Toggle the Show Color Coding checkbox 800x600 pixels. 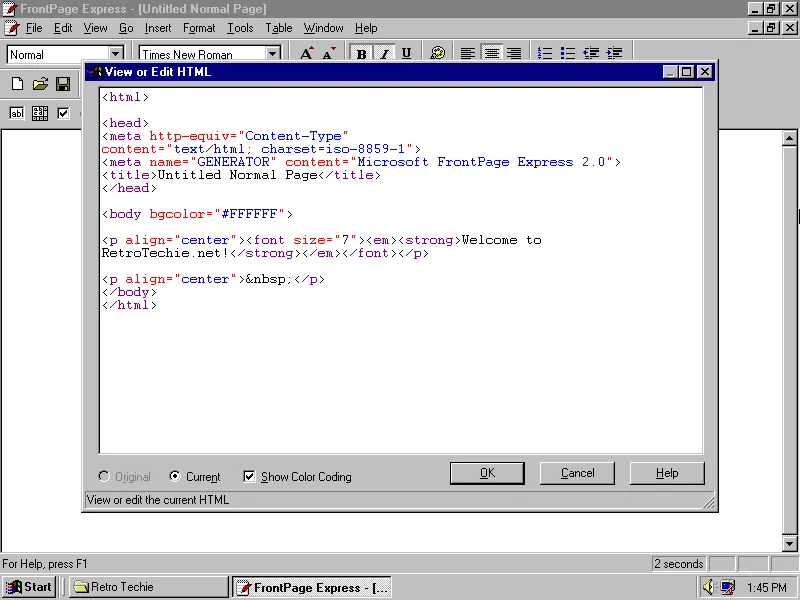(x=249, y=476)
